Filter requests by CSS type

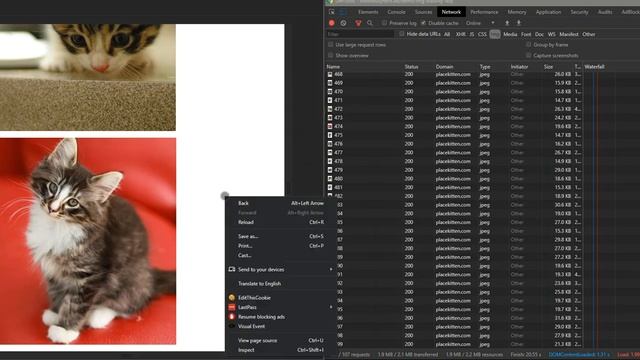(482, 34)
